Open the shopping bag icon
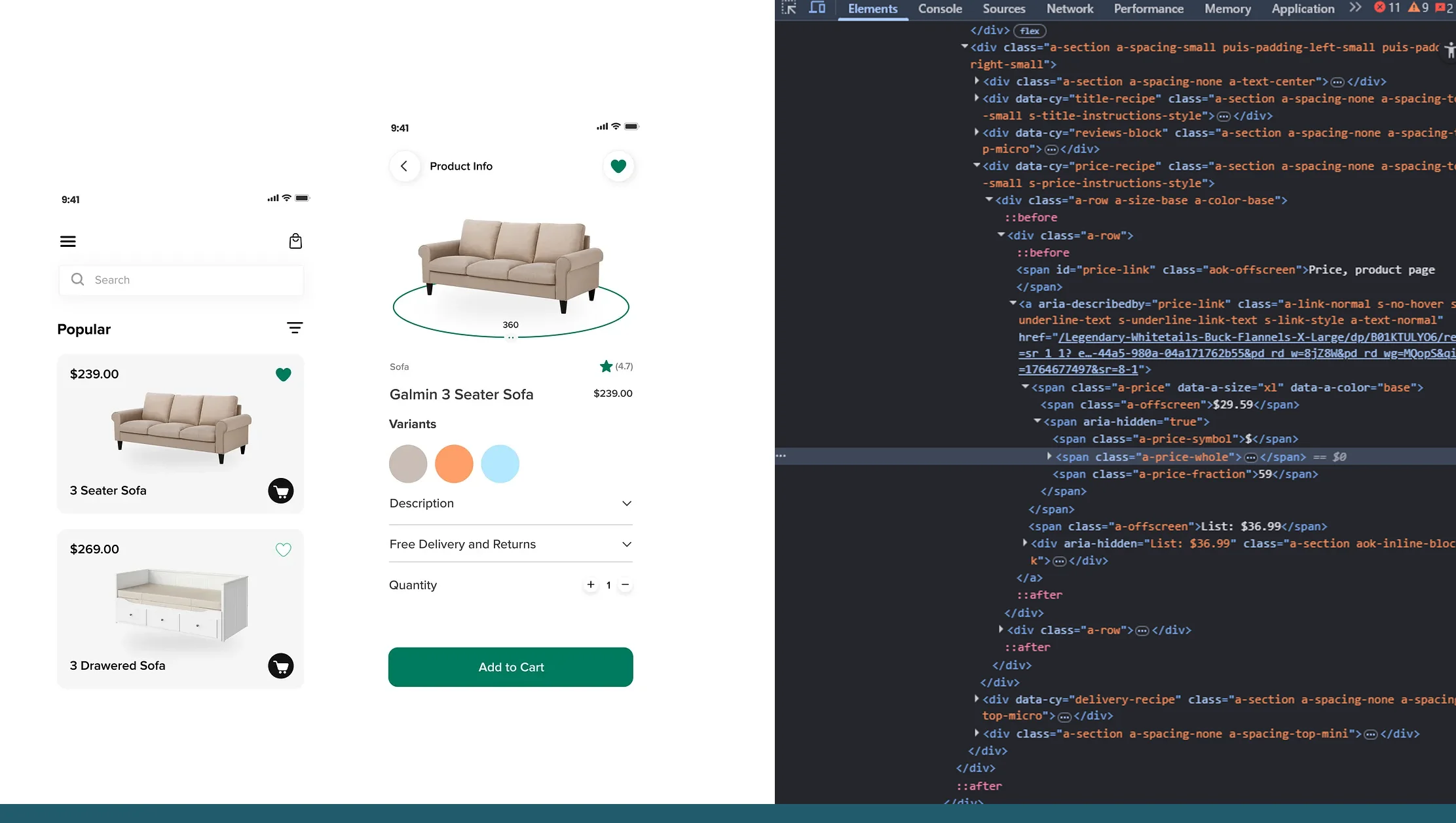Screen dimensions: 1456x823 (295, 242)
